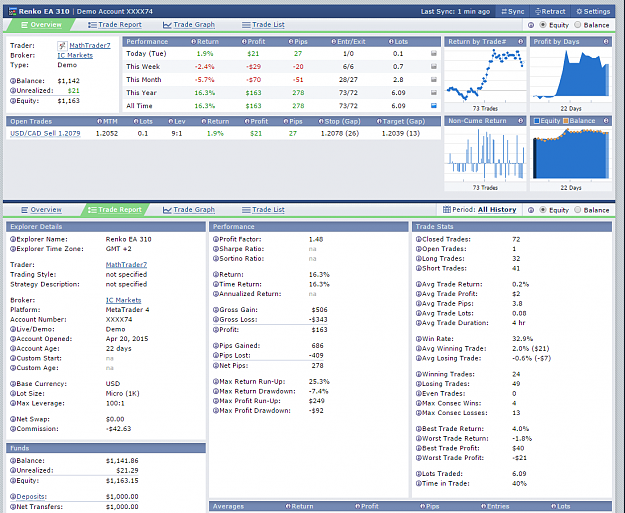Open the Period All History selector
Viewport: 625px width, 513px height.
(497, 210)
